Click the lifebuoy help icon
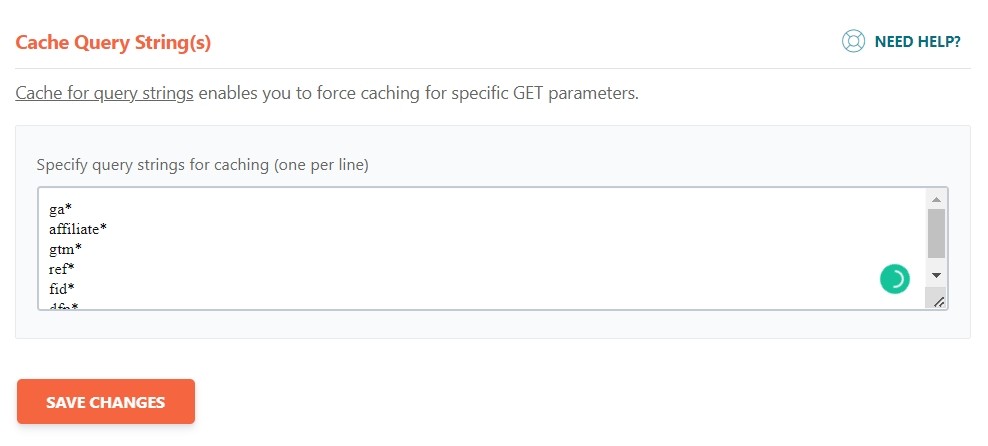 pyautogui.click(x=853, y=42)
